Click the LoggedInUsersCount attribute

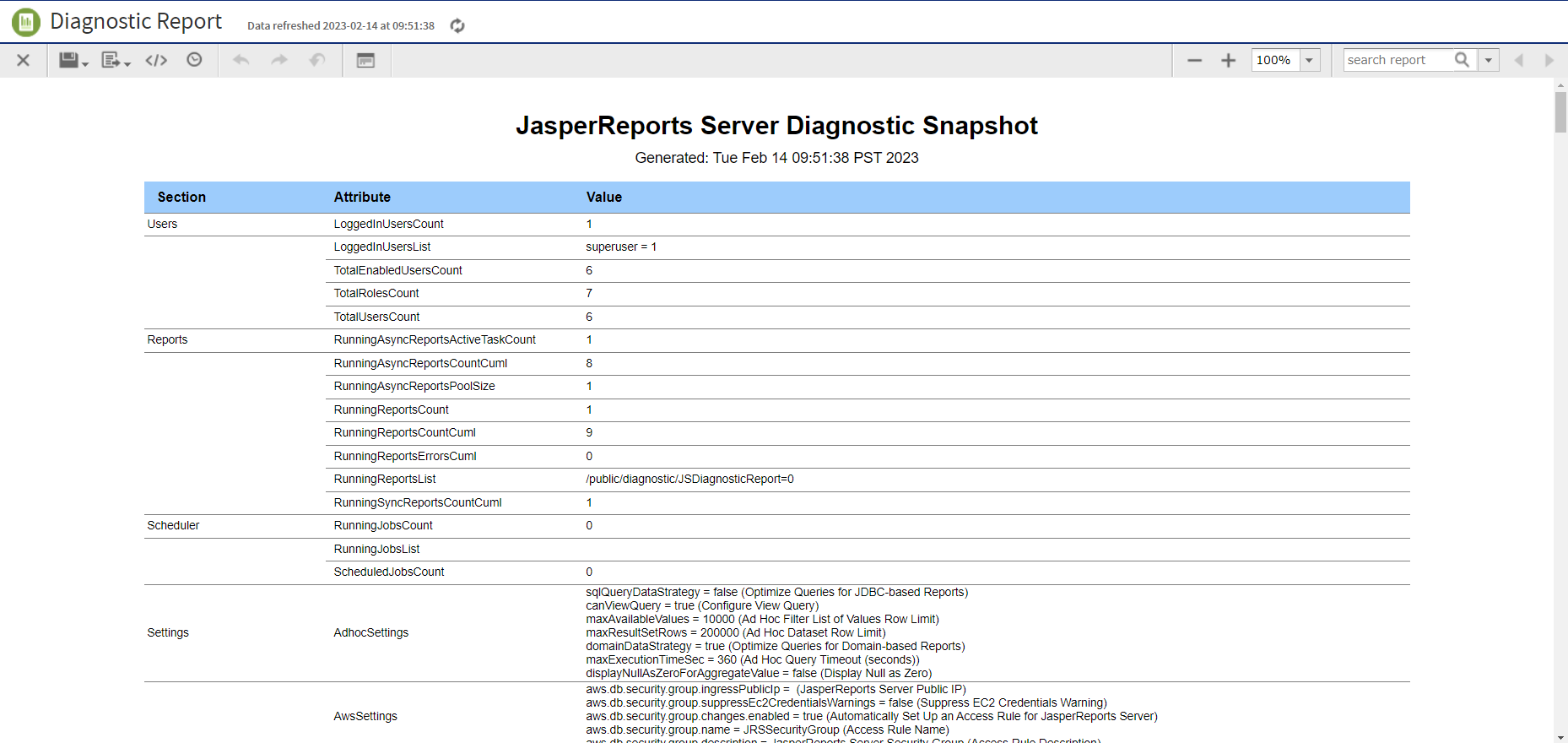388,224
